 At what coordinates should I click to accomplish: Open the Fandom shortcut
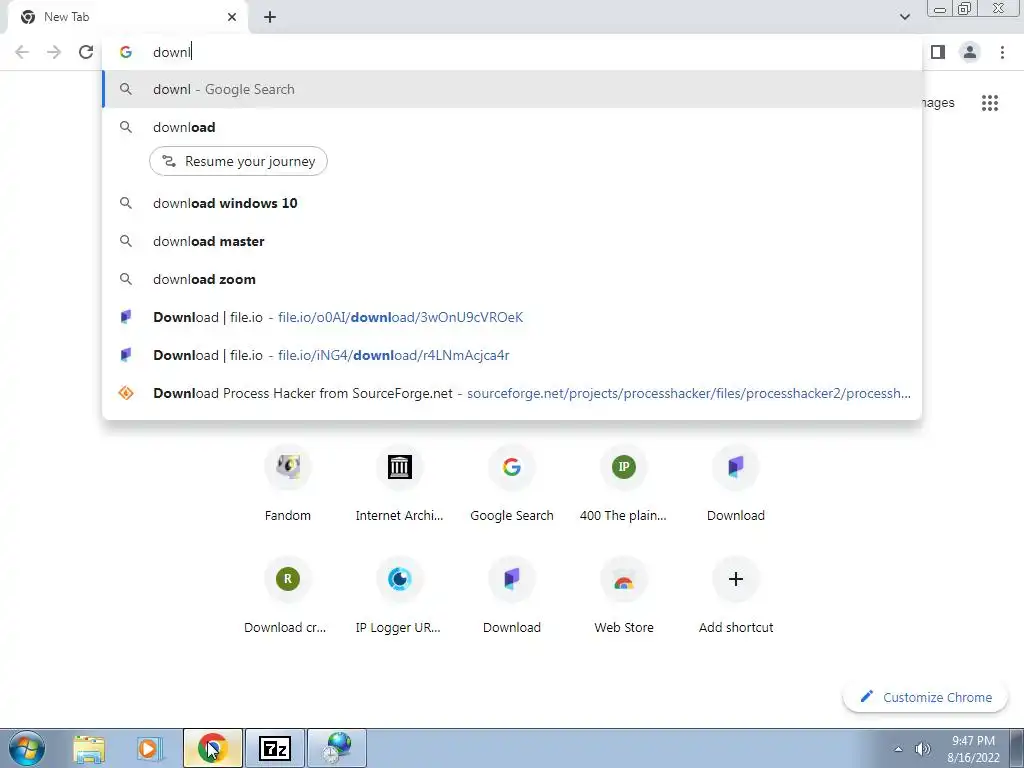click(x=287, y=483)
